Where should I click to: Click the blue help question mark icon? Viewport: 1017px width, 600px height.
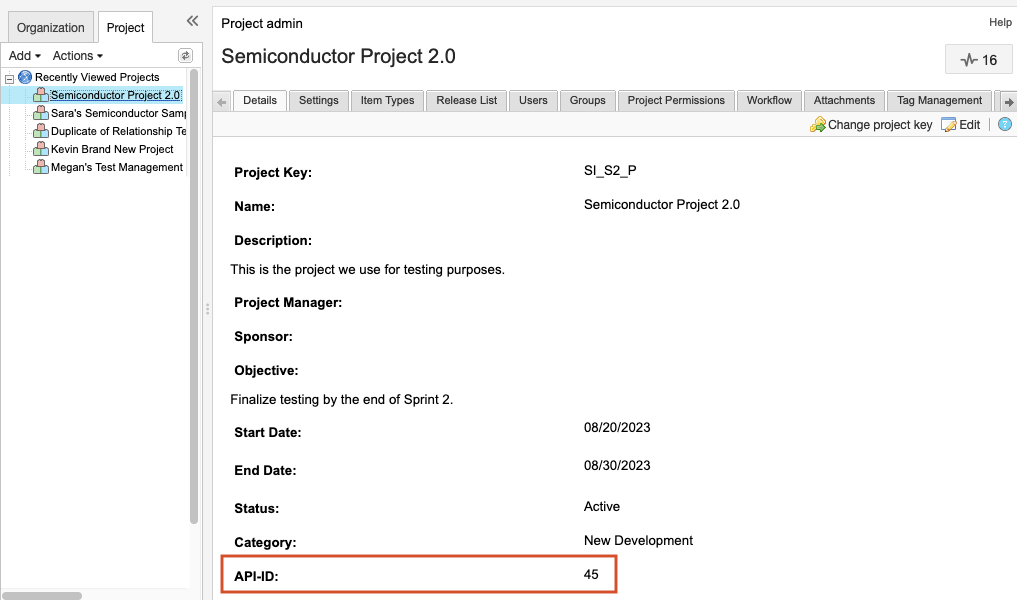tap(1005, 125)
